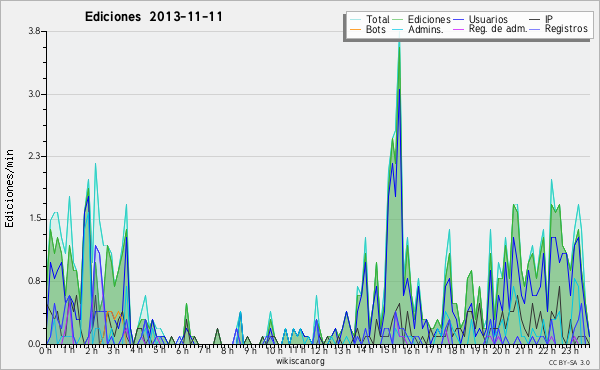Click the 'Bots' legend label
Image resolution: width=600 pixels, height=370 pixels.
pyautogui.click(x=376, y=29)
